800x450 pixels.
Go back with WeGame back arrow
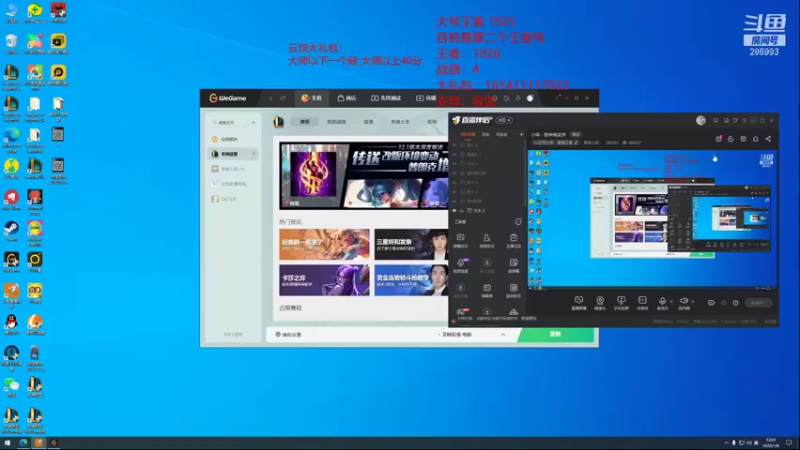point(271,98)
